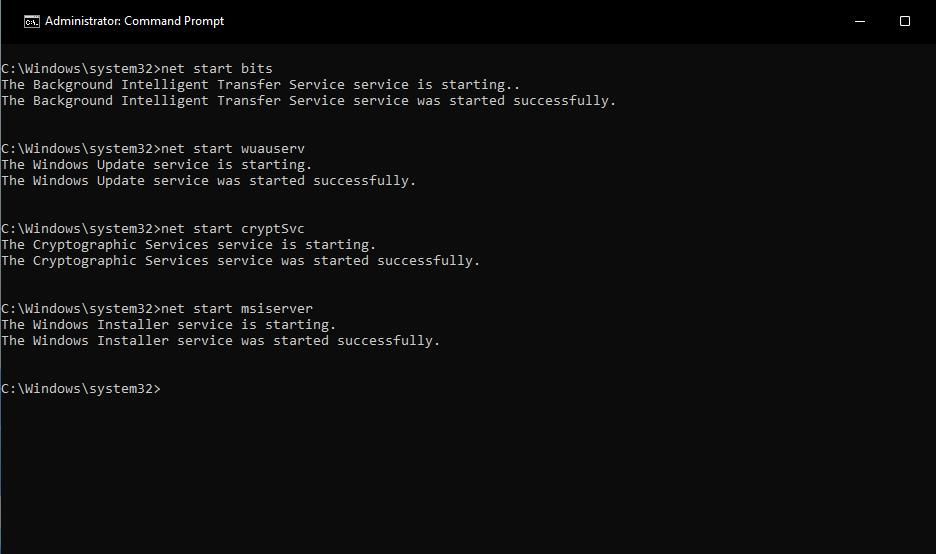Click "The Cryptographic Services service is starting" line
Screen dimensions: 936x554
coord(189,245)
